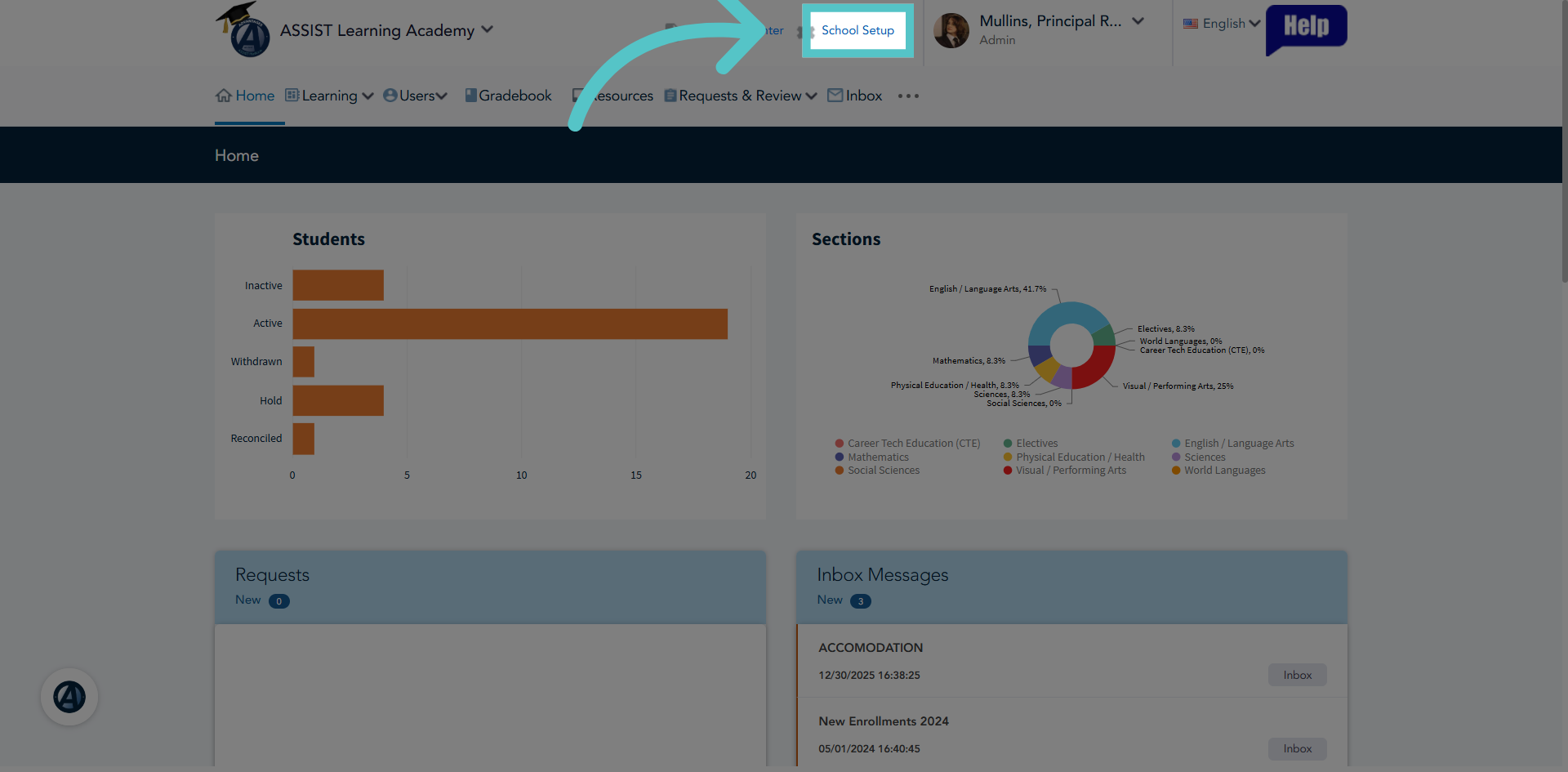Expand Requests & Review menu
The image size is (1568, 772).
(741, 96)
